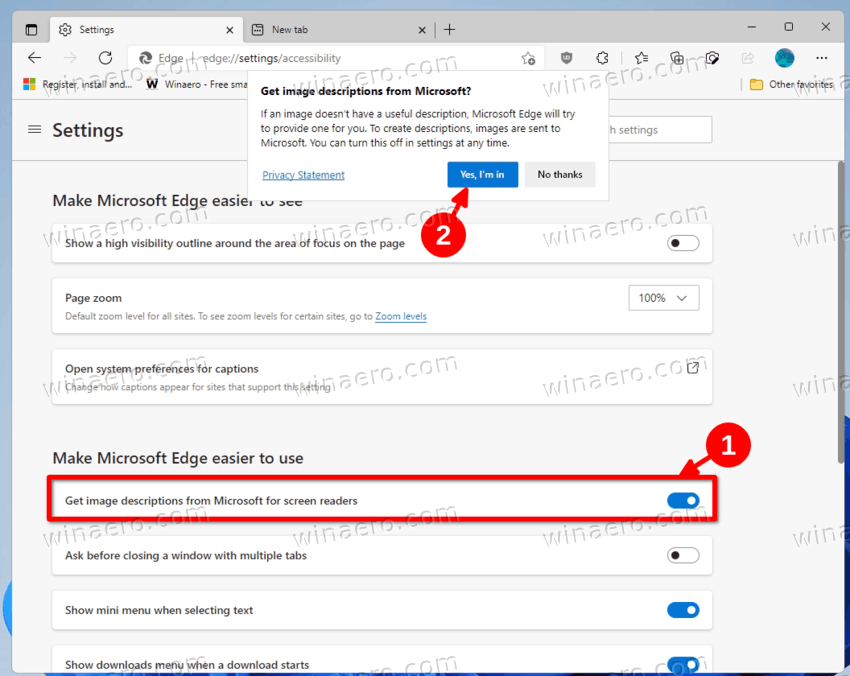Open the Page zoom 100% dropdown
Image resolution: width=850 pixels, height=676 pixels.
pyautogui.click(x=663, y=297)
